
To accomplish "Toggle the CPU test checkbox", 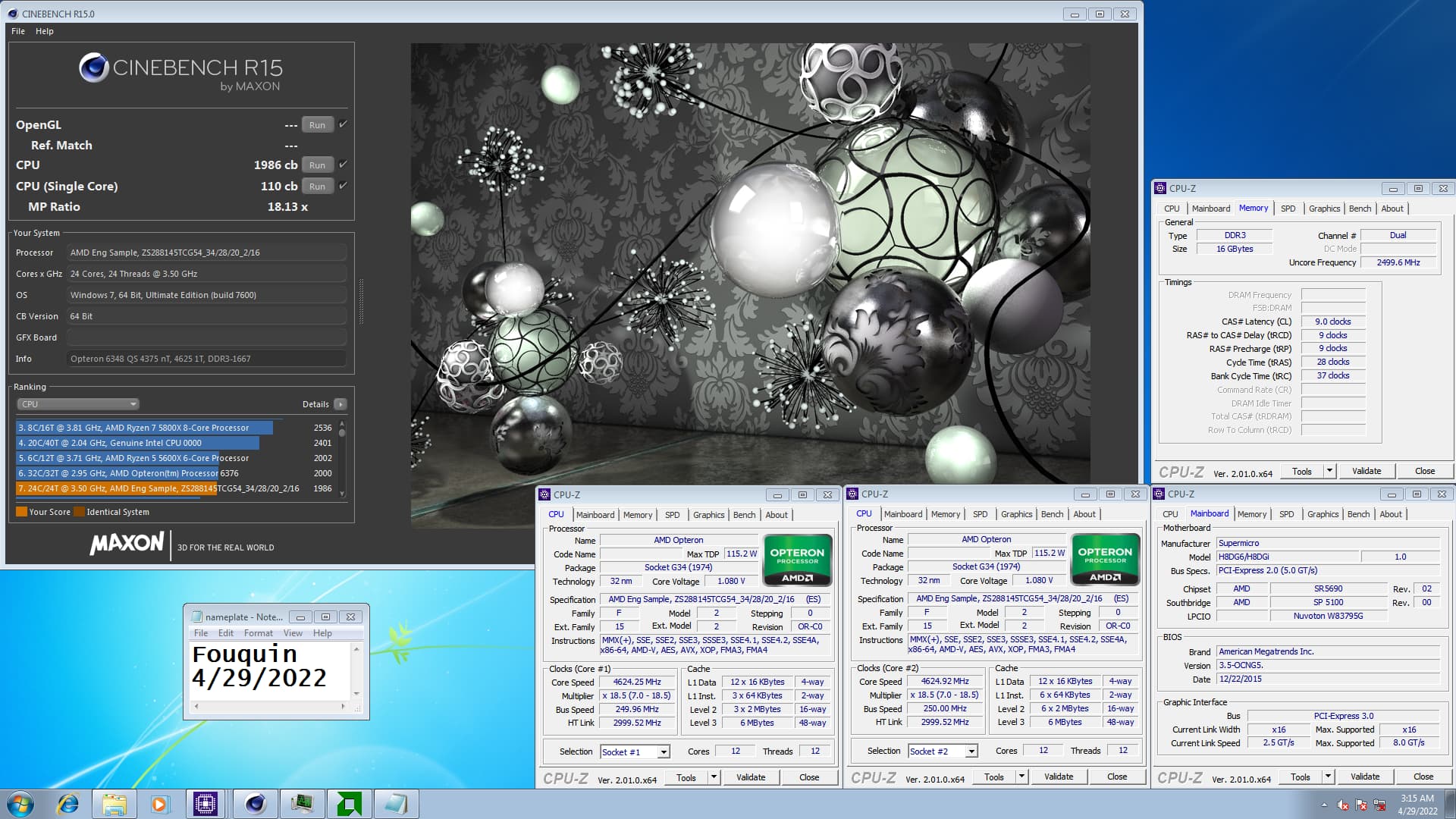I will click(343, 165).
